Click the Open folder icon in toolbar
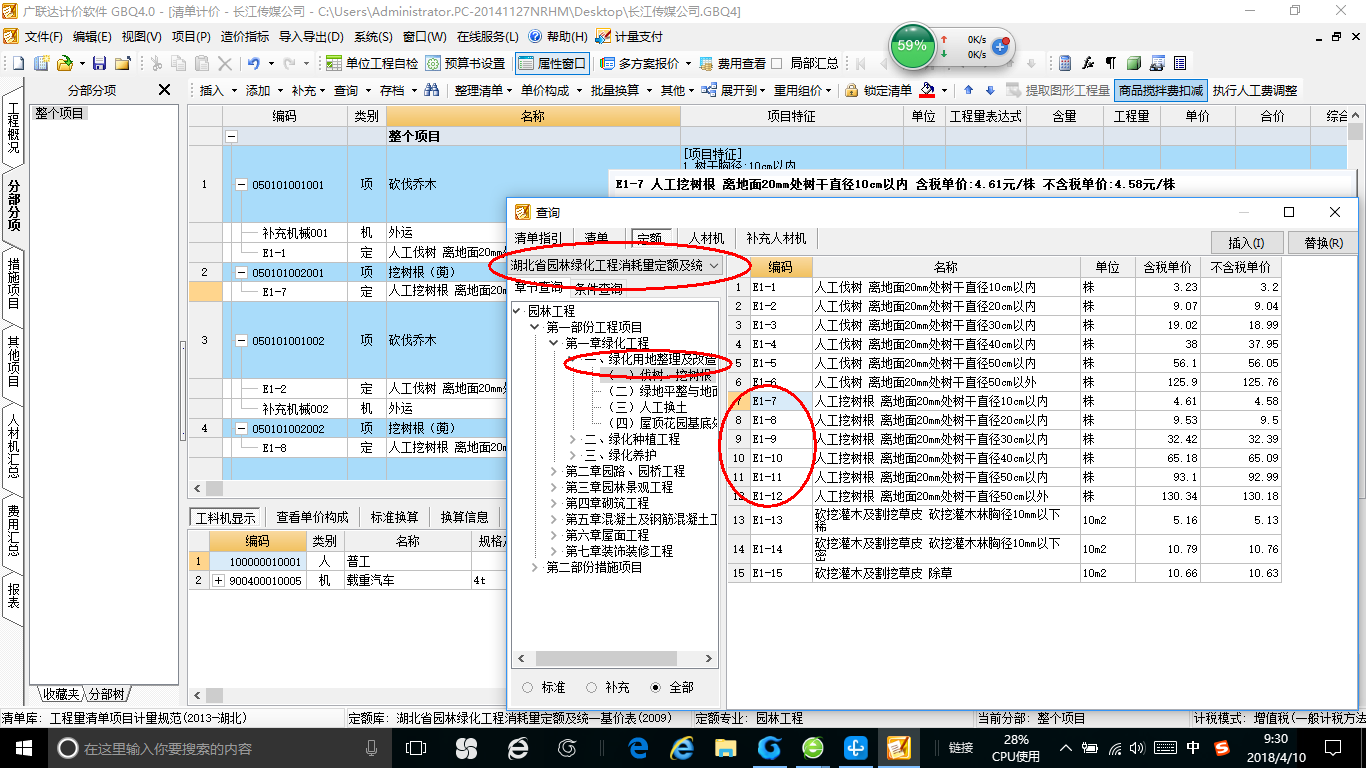The height and width of the screenshot is (768, 1366). coord(64,63)
